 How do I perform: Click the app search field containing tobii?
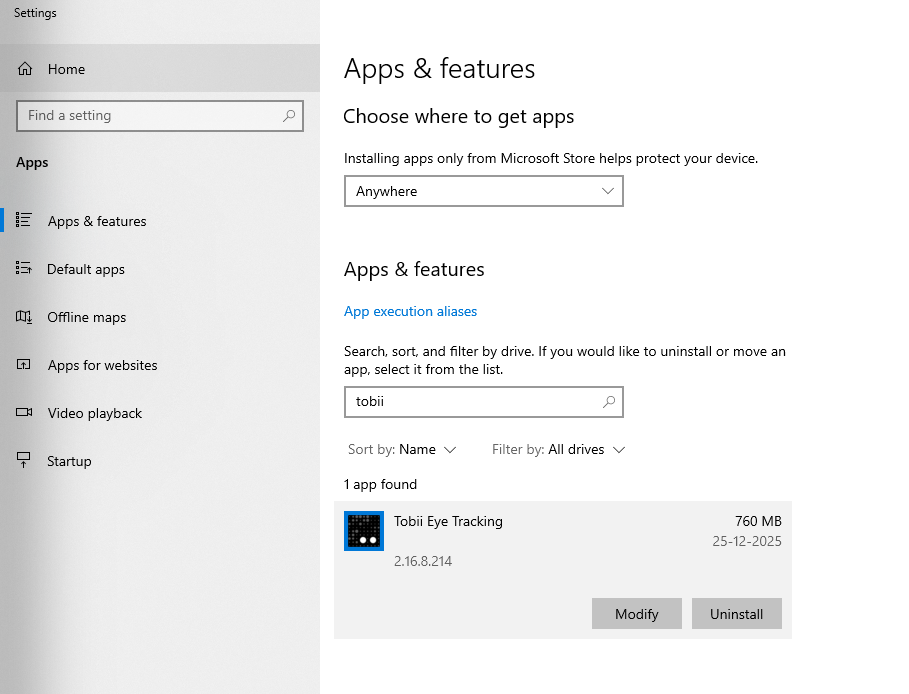pos(483,402)
